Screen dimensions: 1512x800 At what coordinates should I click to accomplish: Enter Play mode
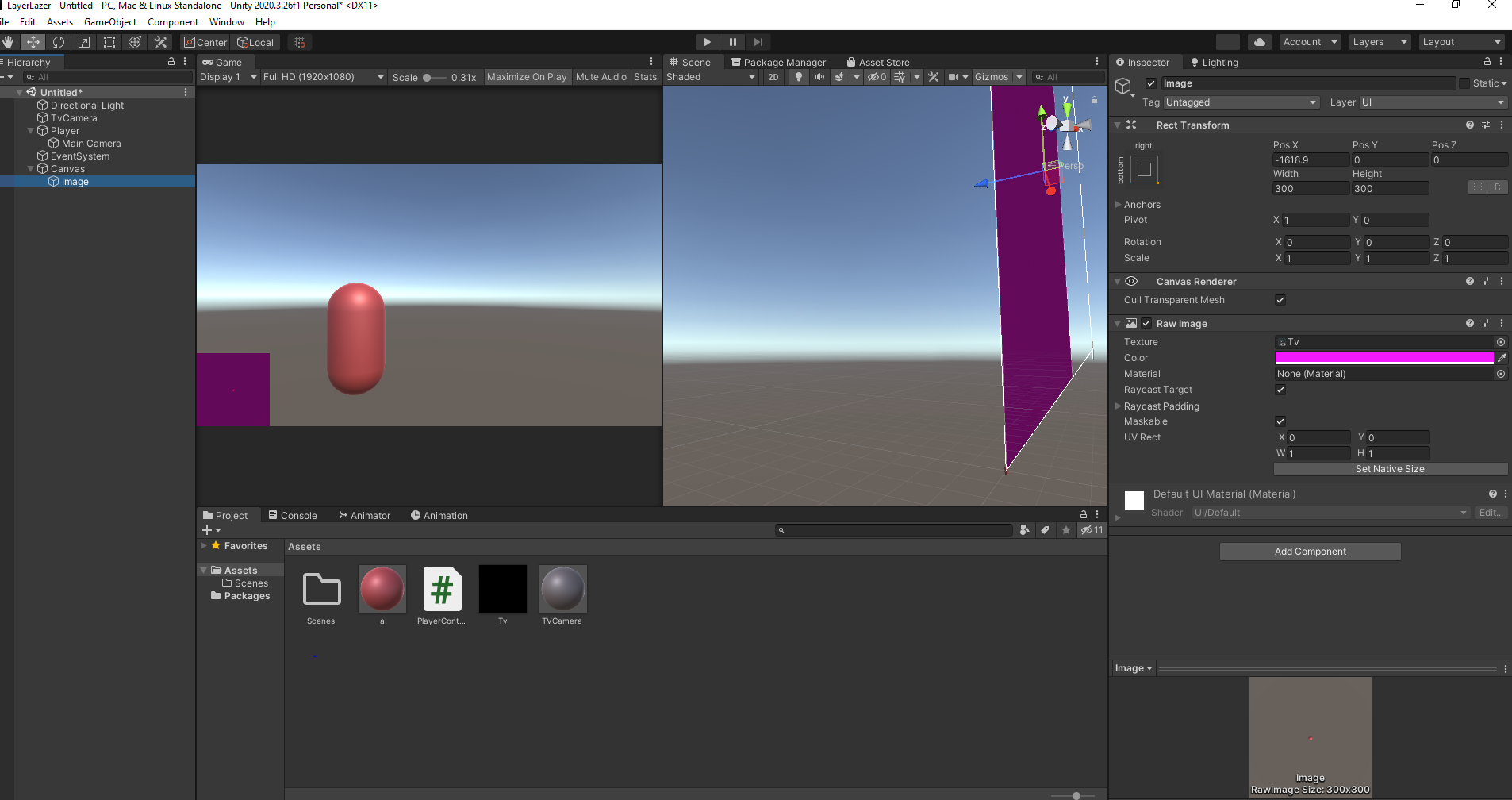[x=706, y=41]
